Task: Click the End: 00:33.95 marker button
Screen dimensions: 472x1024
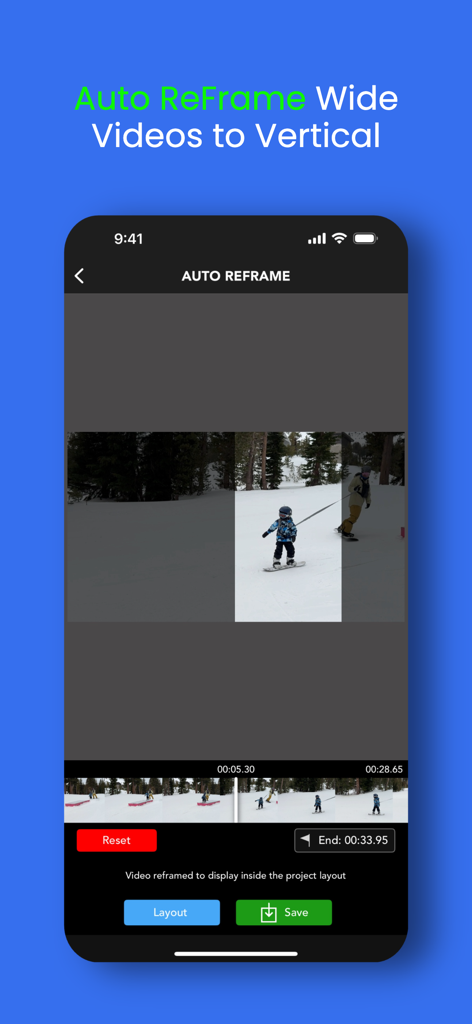Action: pyautogui.click(x=345, y=840)
